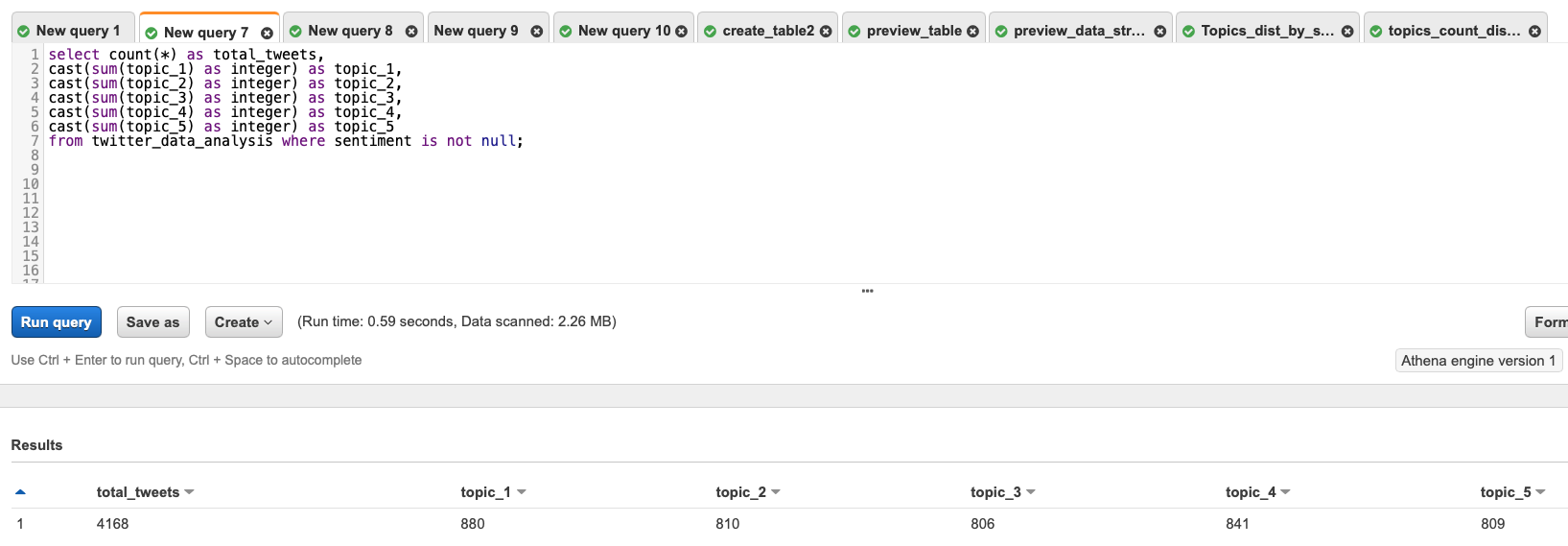This screenshot has width=1568, height=546.
Task: Click the Format query button
Action: [1547, 322]
